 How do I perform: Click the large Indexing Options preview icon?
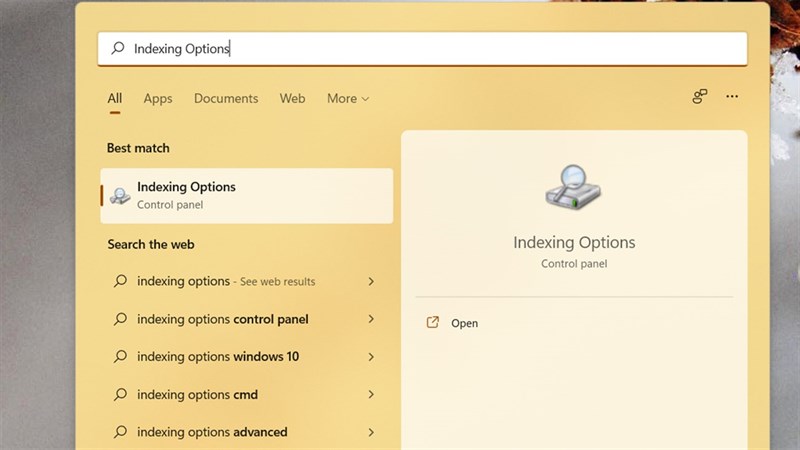coord(574,188)
